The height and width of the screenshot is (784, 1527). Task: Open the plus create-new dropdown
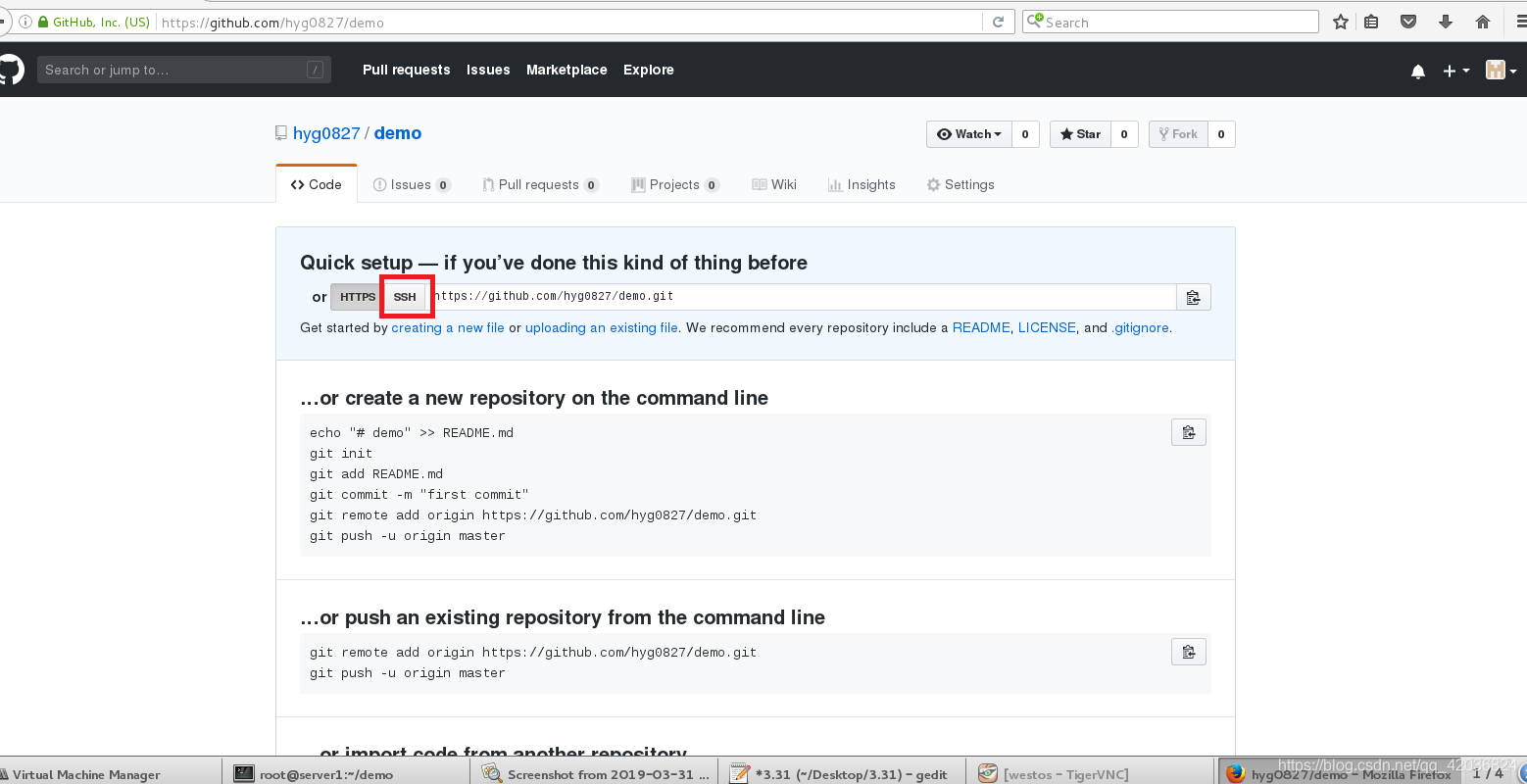point(1455,71)
